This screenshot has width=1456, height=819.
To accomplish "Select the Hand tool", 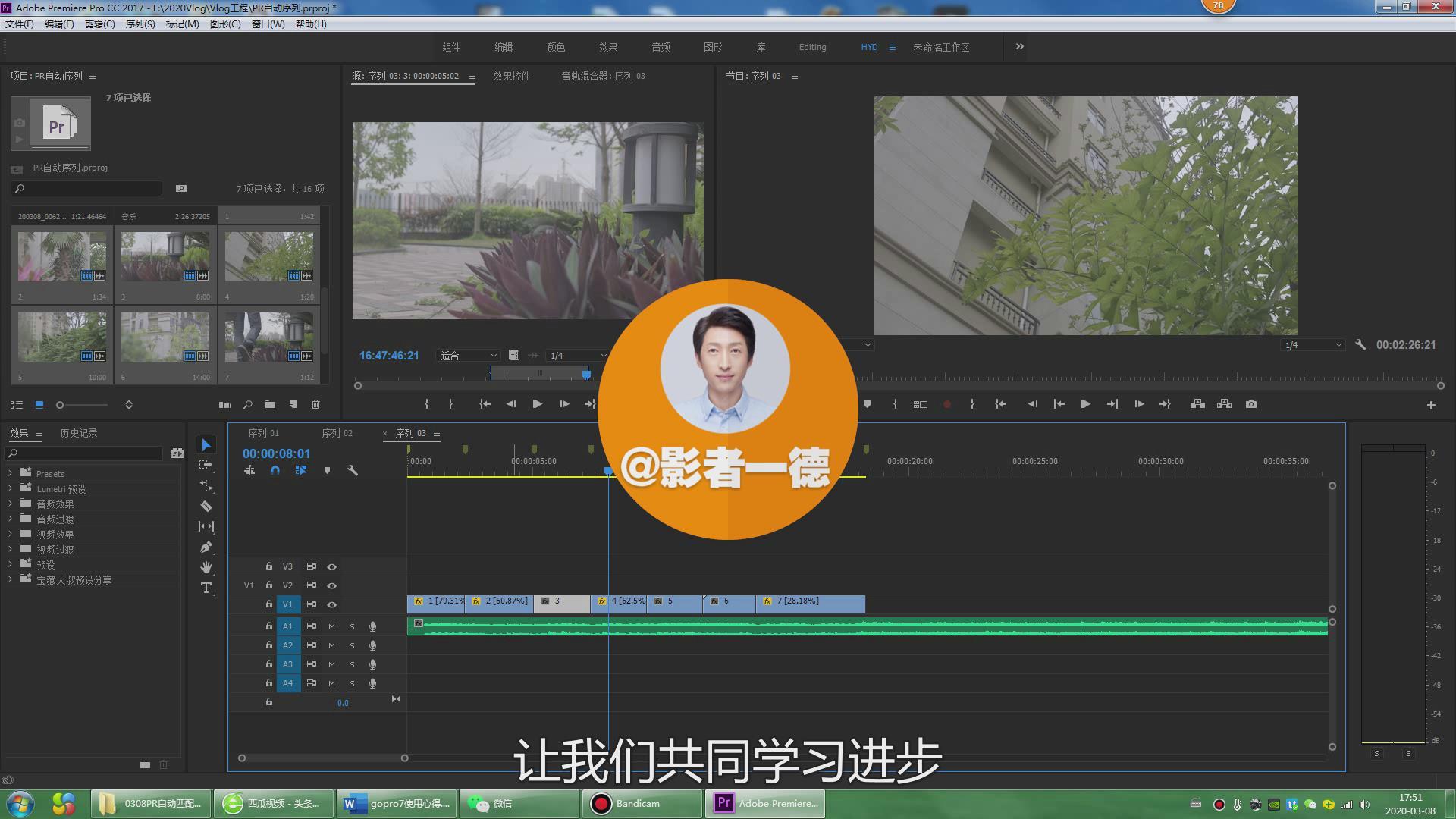I will tap(206, 567).
